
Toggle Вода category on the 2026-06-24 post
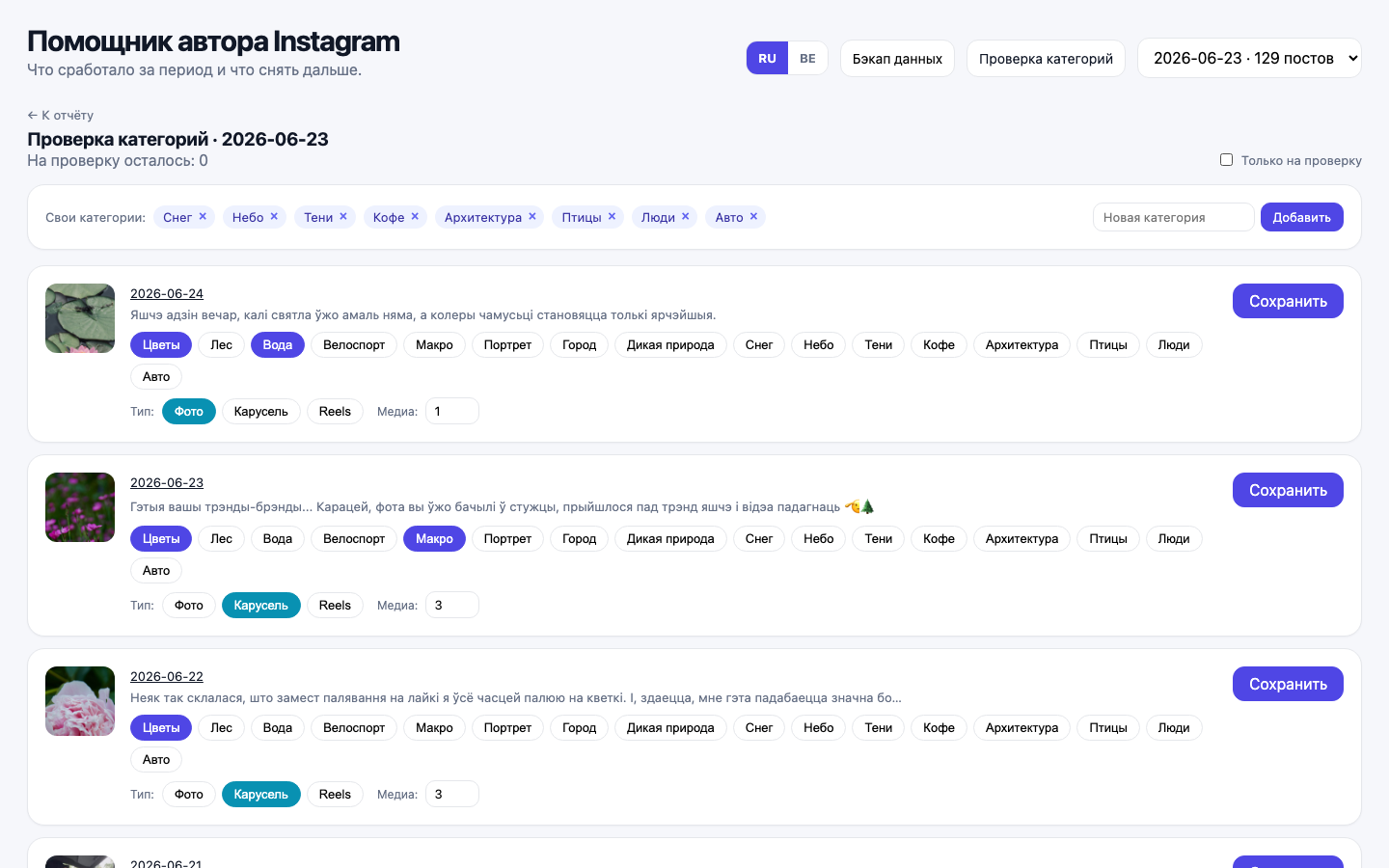(277, 345)
